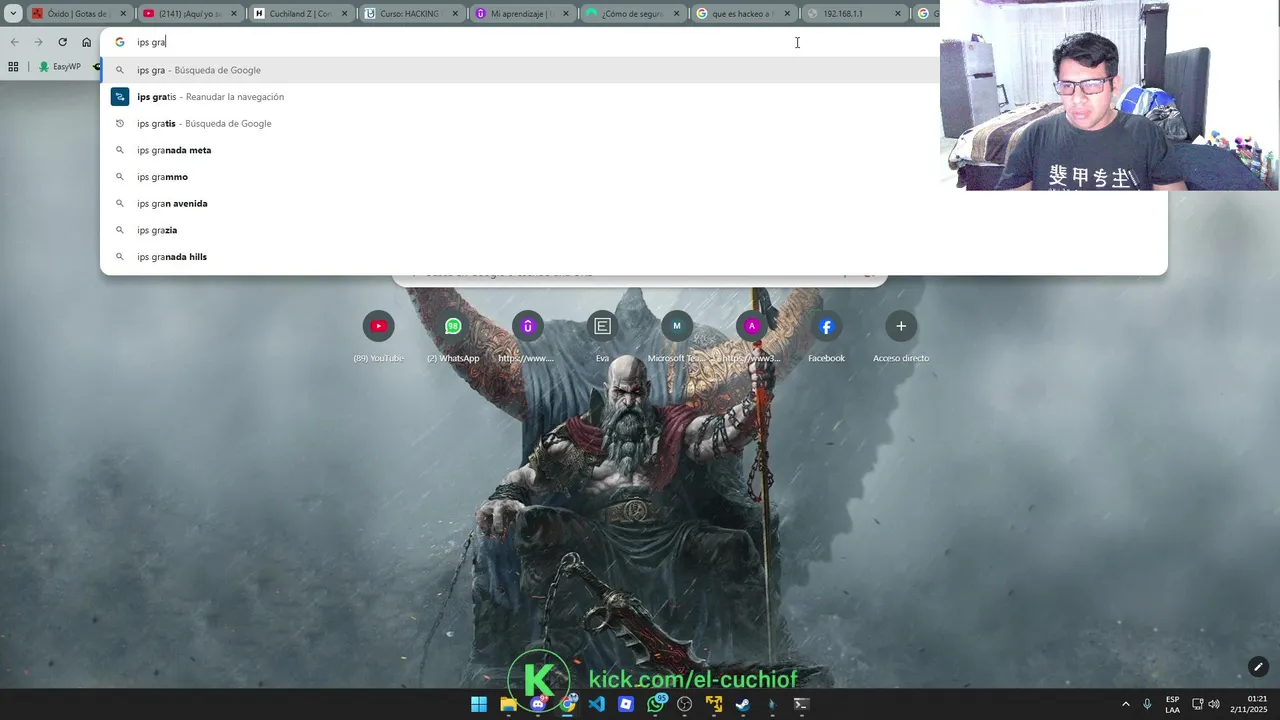Screen dimensions: 1280x720
Task: Click the customize Chrome pencil icon
Action: click(1258, 667)
